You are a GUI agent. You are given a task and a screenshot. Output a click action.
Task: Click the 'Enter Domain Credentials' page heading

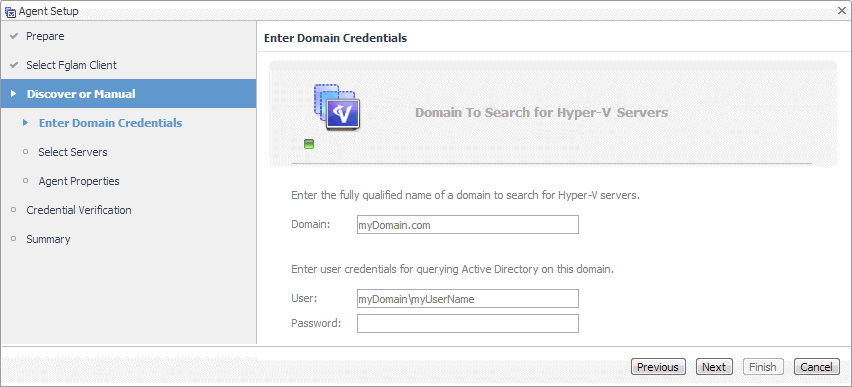[335, 38]
